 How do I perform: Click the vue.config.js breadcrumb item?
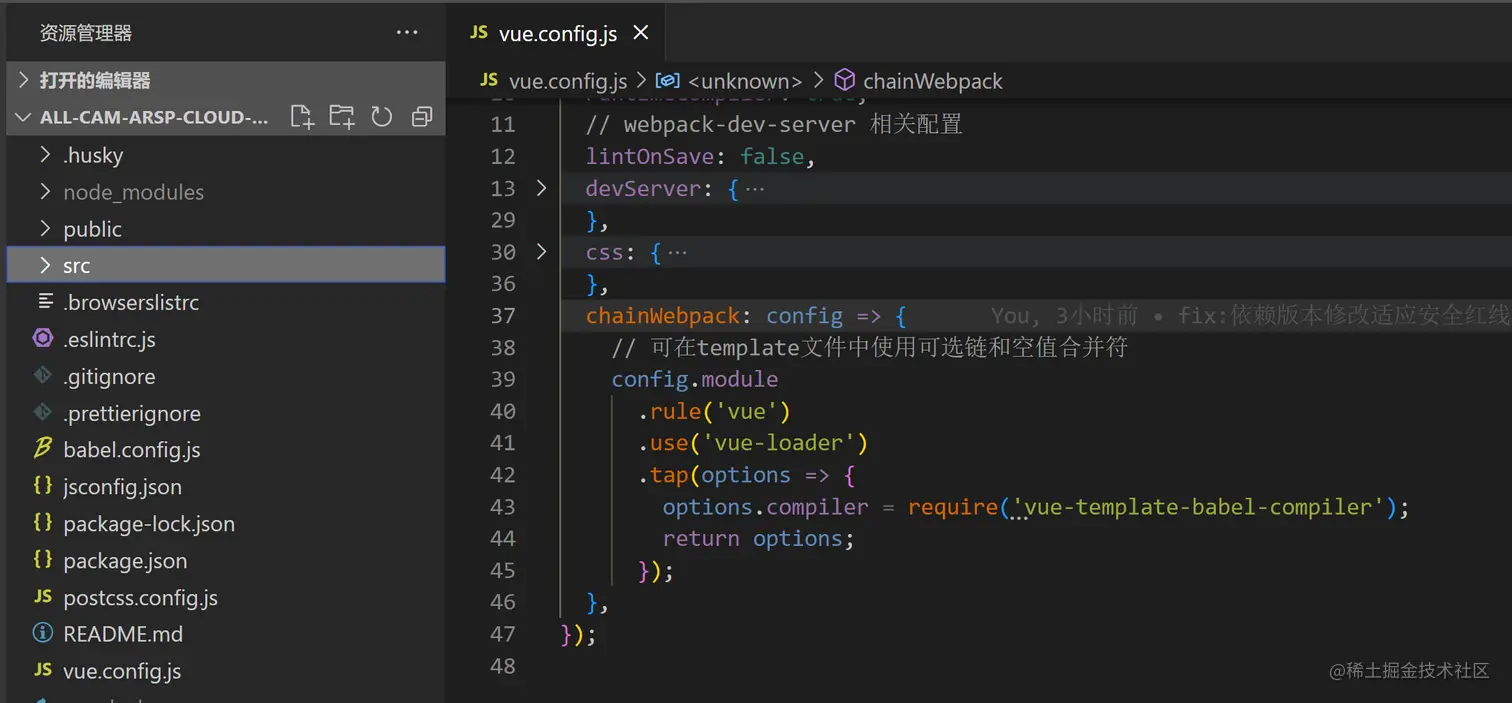point(568,81)
